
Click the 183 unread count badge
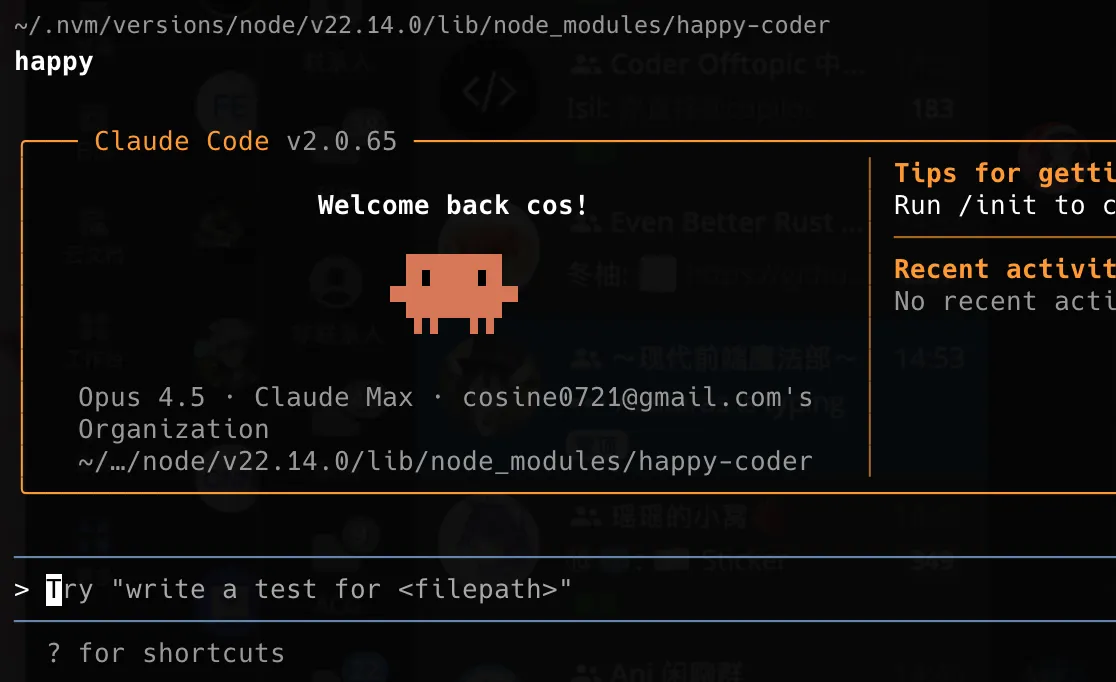[932, 108]
